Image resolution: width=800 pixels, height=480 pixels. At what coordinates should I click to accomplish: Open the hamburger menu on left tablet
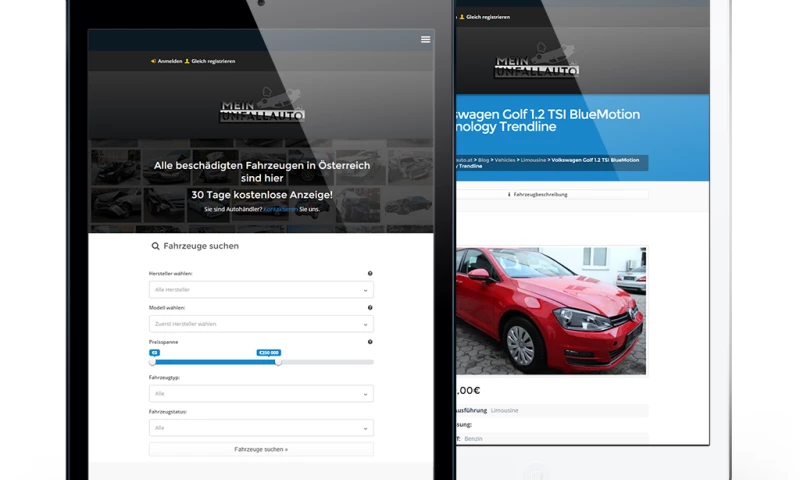[x=425, y=39]
